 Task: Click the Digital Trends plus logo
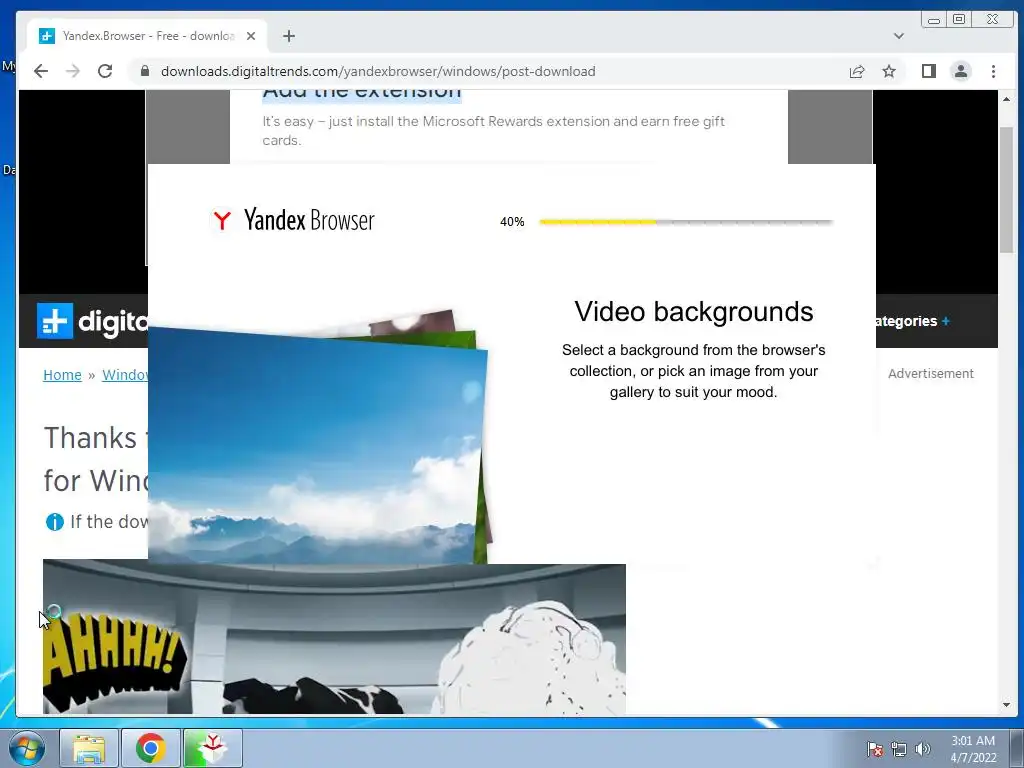55,321
